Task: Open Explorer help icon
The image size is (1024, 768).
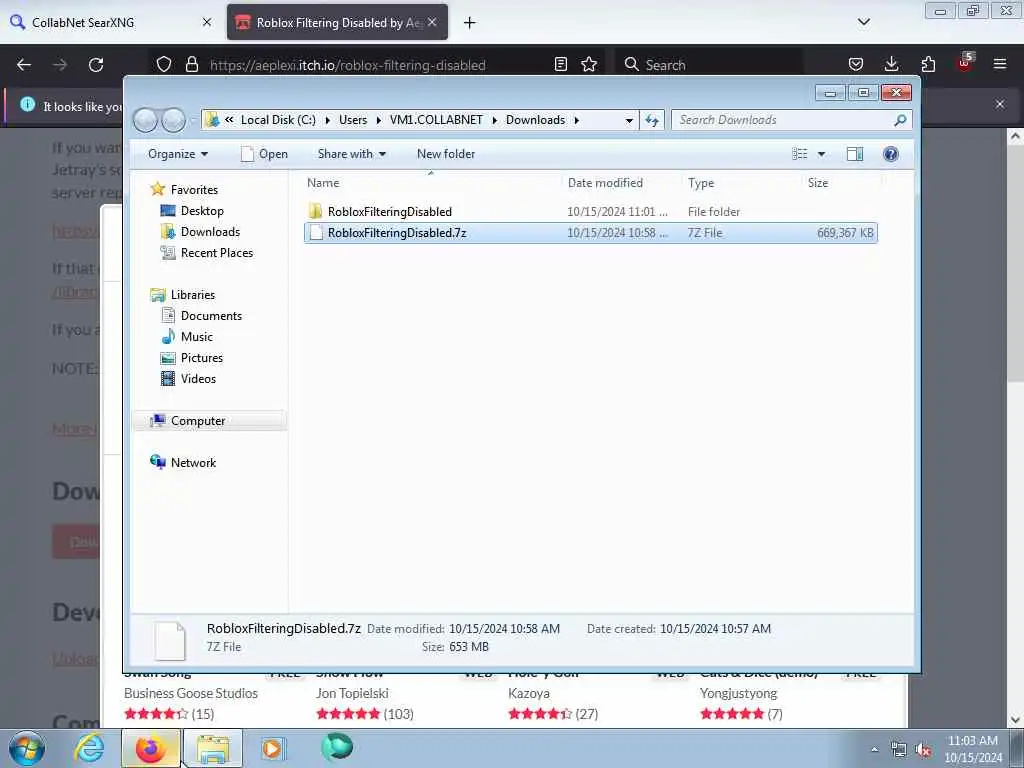Action: point(890,154)
